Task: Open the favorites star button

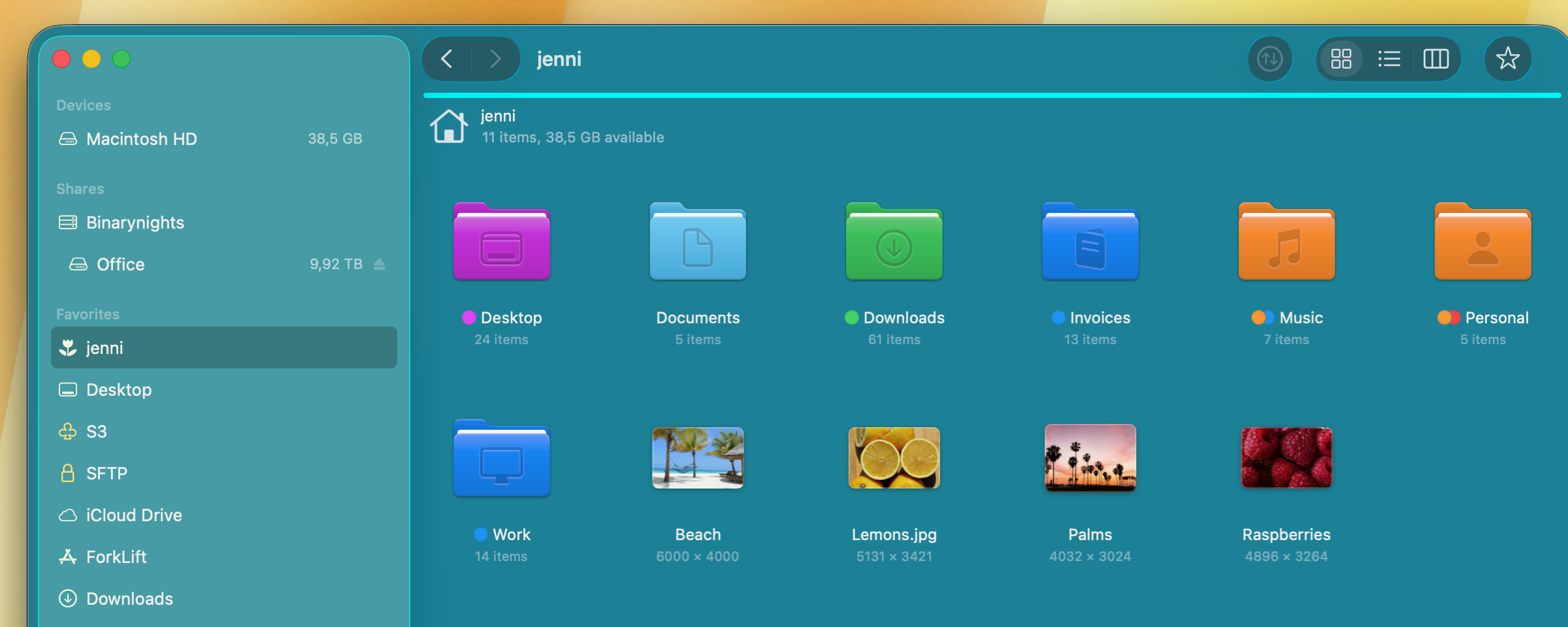Action: pos(1508,59)
